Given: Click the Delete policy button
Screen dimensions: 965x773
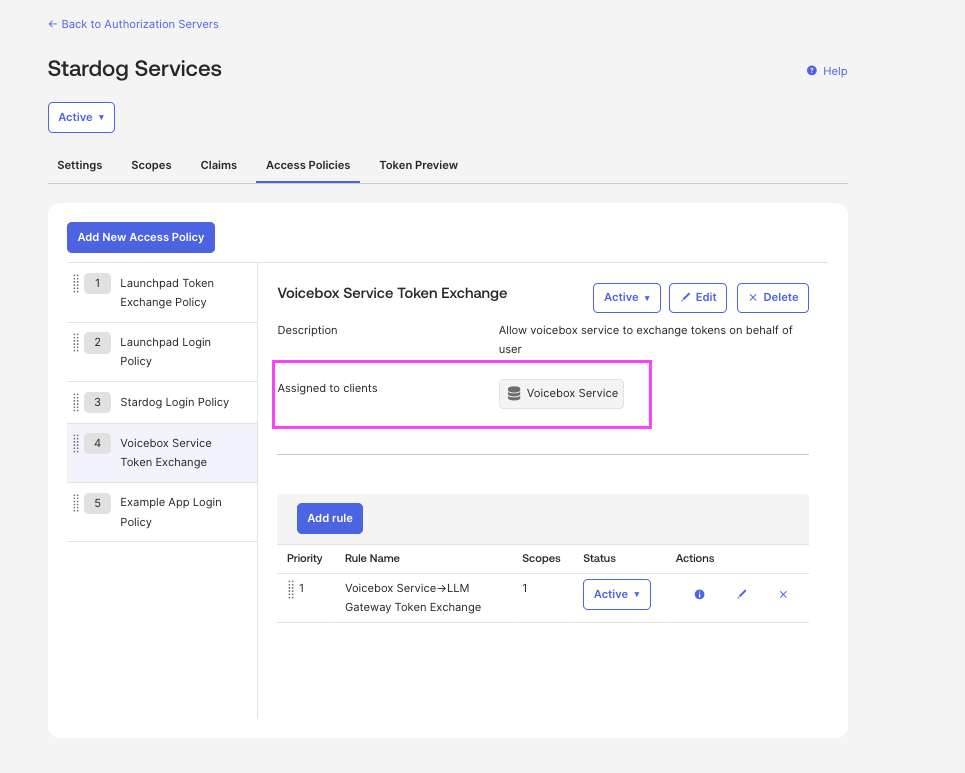Looking at the screenshot, I should click(x=773, y=298).
